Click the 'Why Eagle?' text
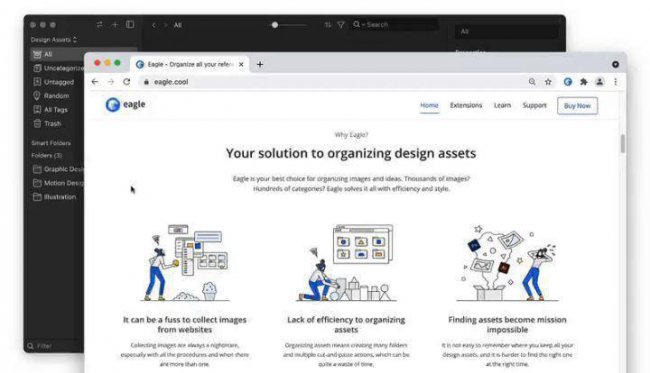This screenshot has height=373, width=650. tap(351, 134)
